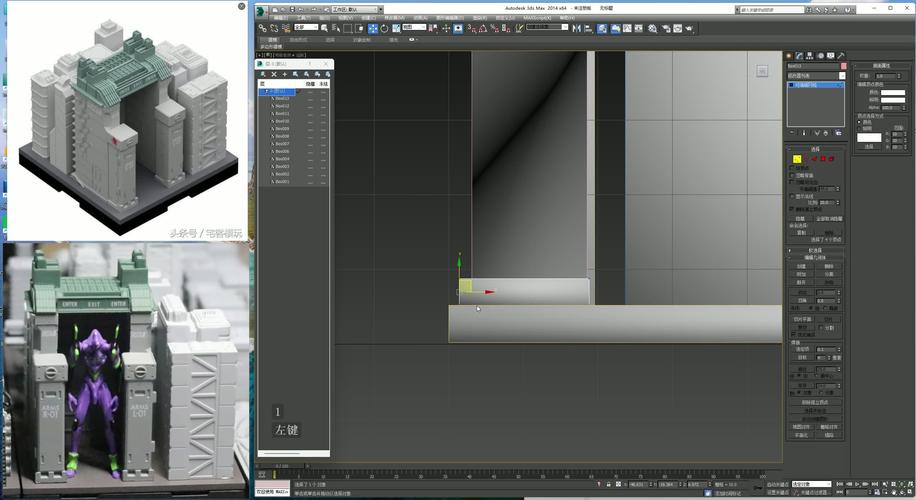Toggle hide column for Box012 in layer list

[x=310, y=106]
